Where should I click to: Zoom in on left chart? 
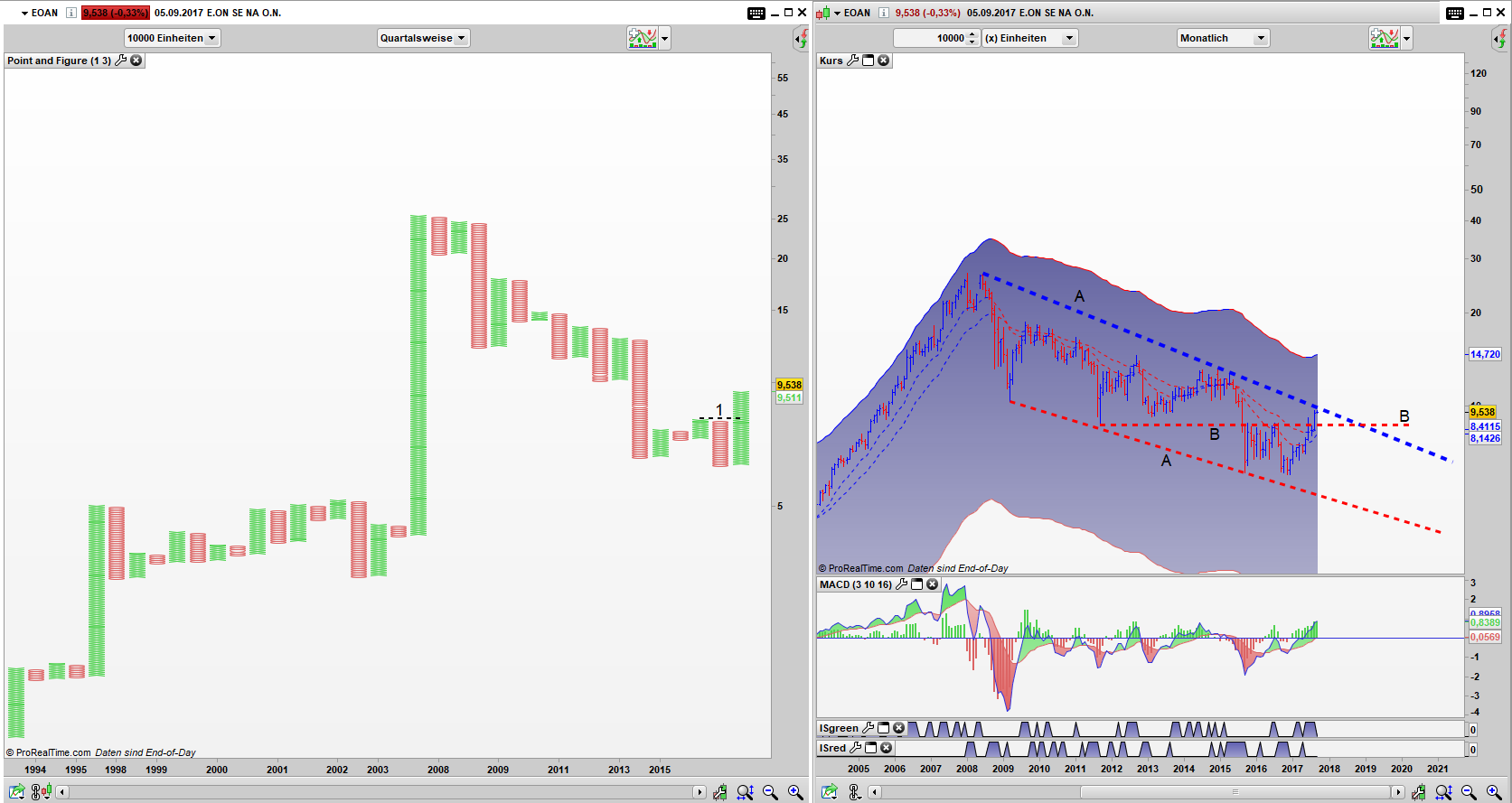coord(795,792)
